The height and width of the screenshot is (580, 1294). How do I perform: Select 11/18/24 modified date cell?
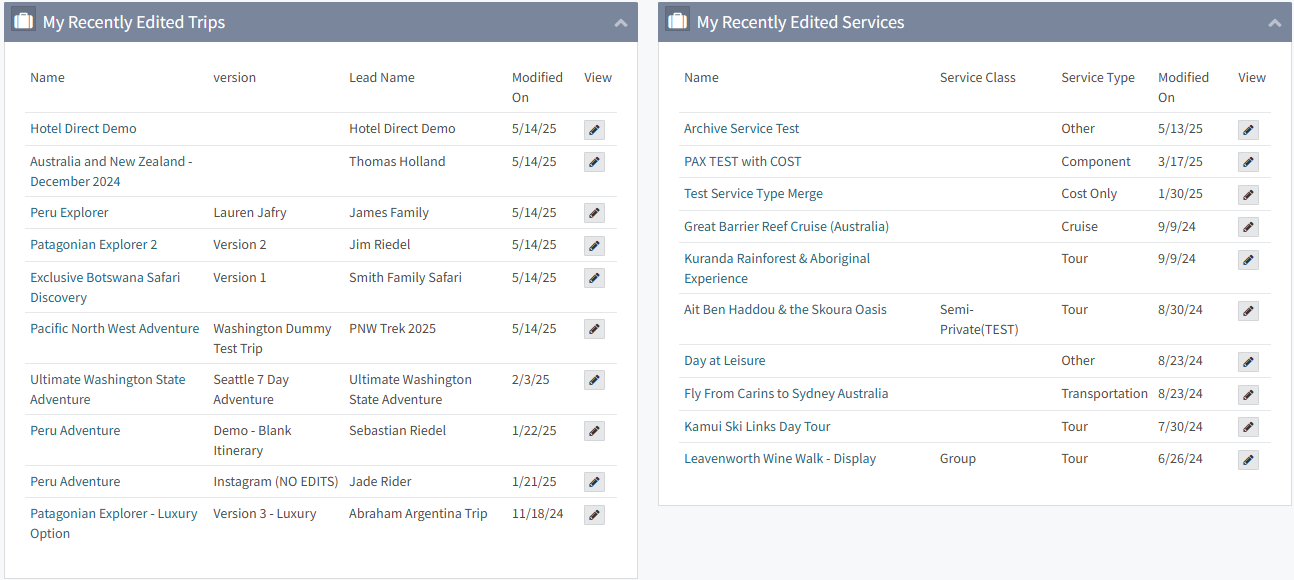tap(537, 514)
